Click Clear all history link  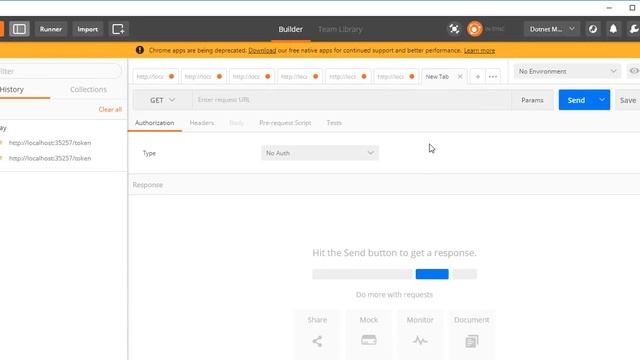click(110, 109)
